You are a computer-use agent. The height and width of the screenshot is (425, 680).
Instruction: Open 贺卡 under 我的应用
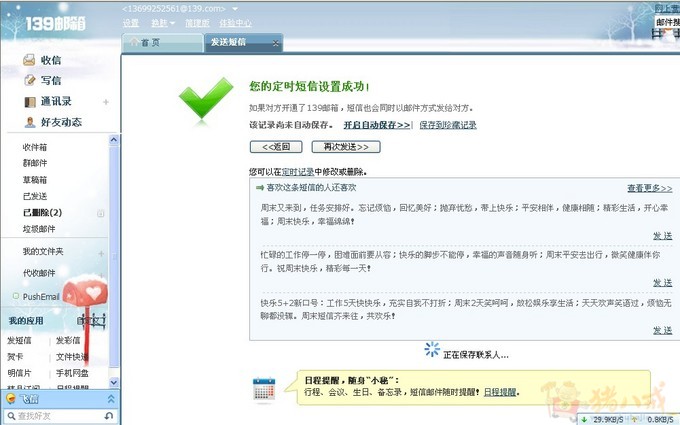[x=15, y=357]
